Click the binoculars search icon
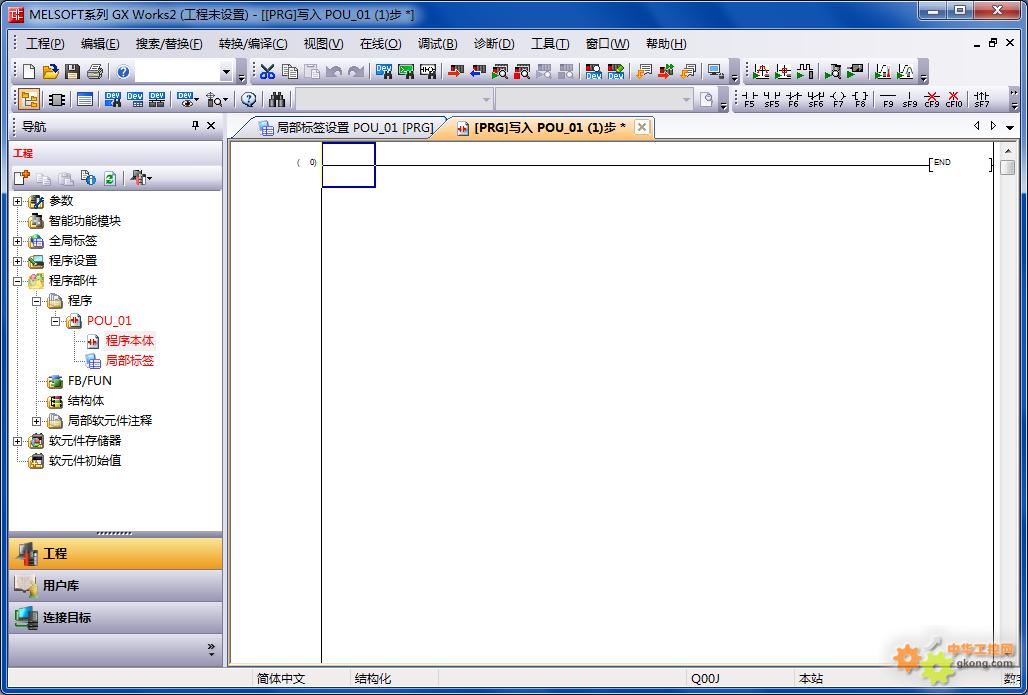The width and height of the screenshot is (1028, 695). pos(277,100)
